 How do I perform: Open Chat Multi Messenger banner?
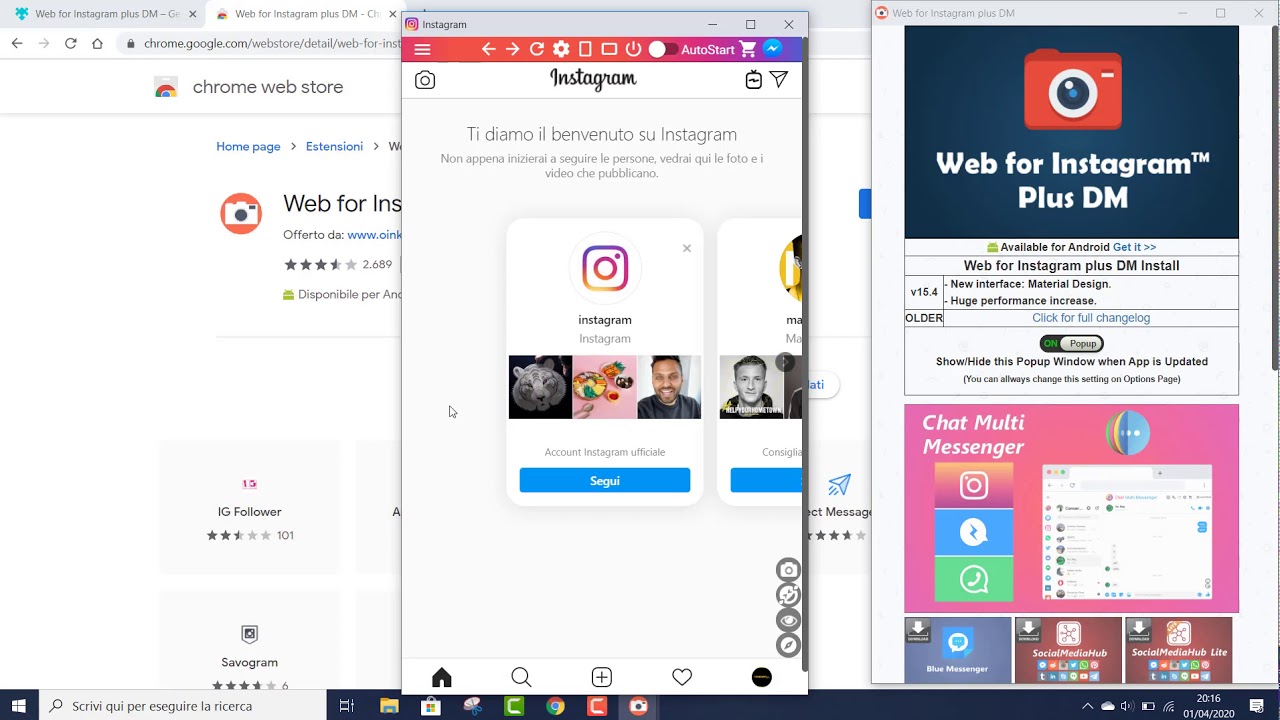(x=1071, y=508)
